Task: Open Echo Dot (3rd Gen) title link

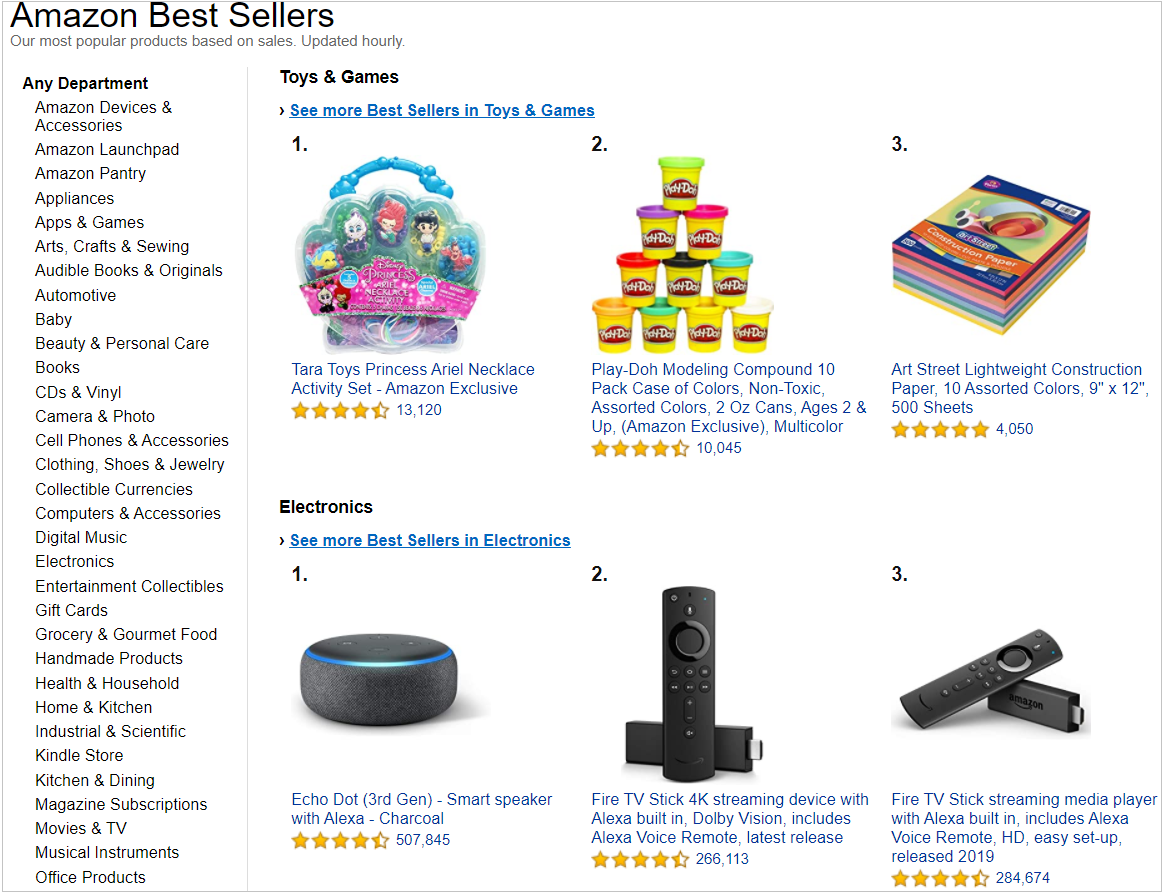Action: tap(421, 809)
